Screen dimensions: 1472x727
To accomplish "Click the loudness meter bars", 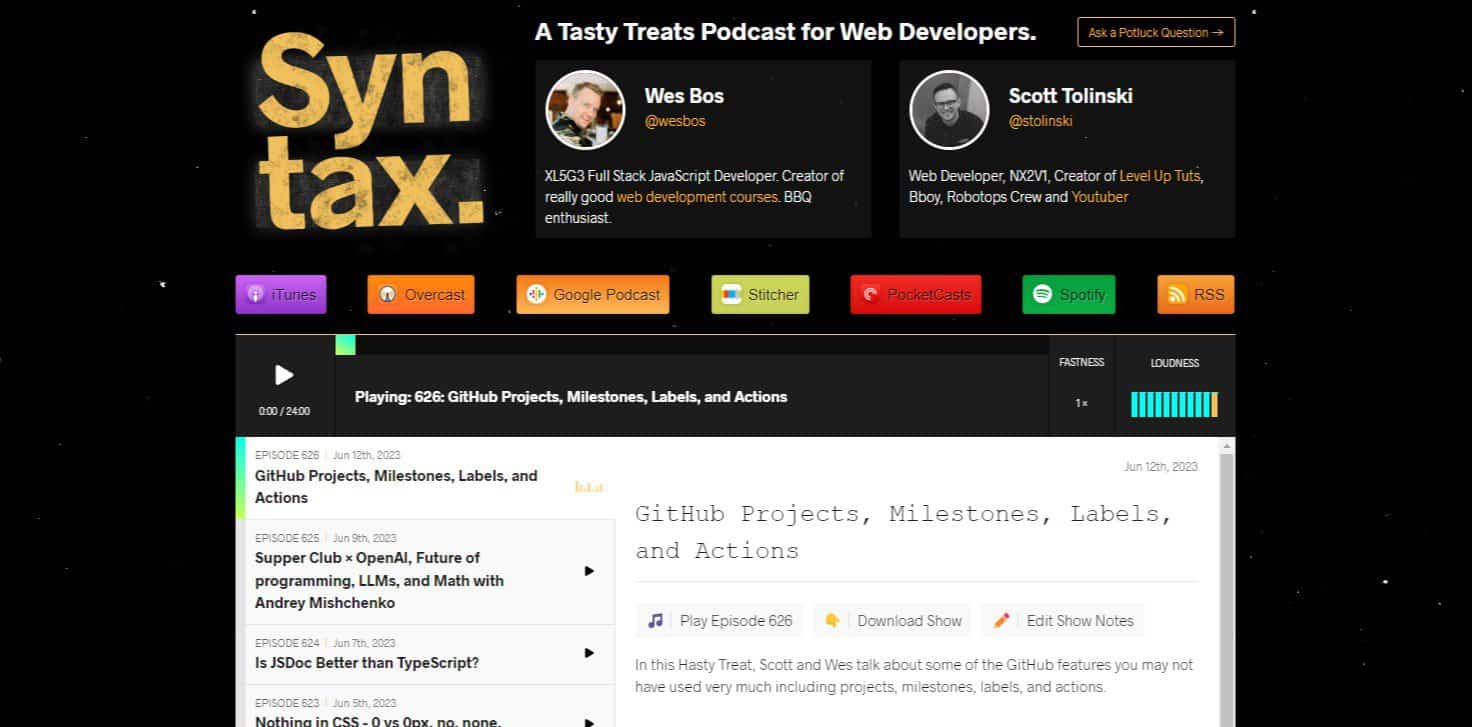I will tap(1174, 403).
